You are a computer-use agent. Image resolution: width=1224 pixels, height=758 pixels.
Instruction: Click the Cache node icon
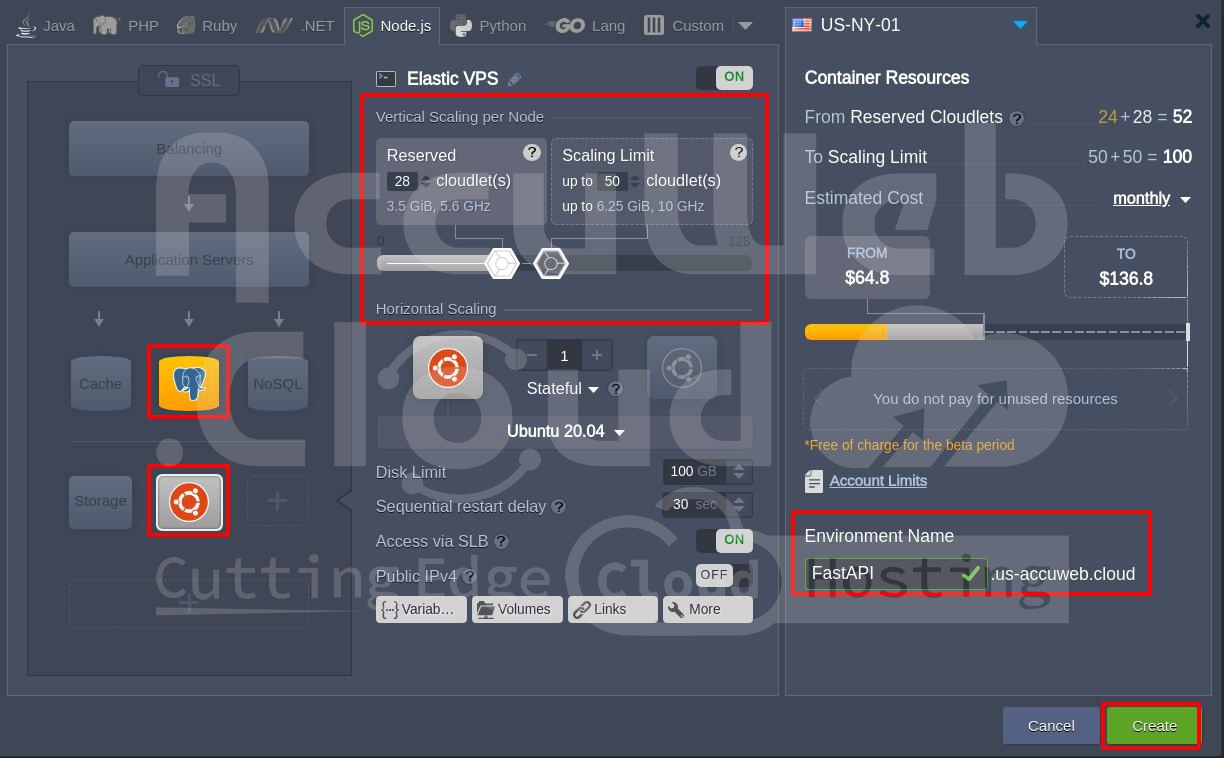click(x=100, y=384)
